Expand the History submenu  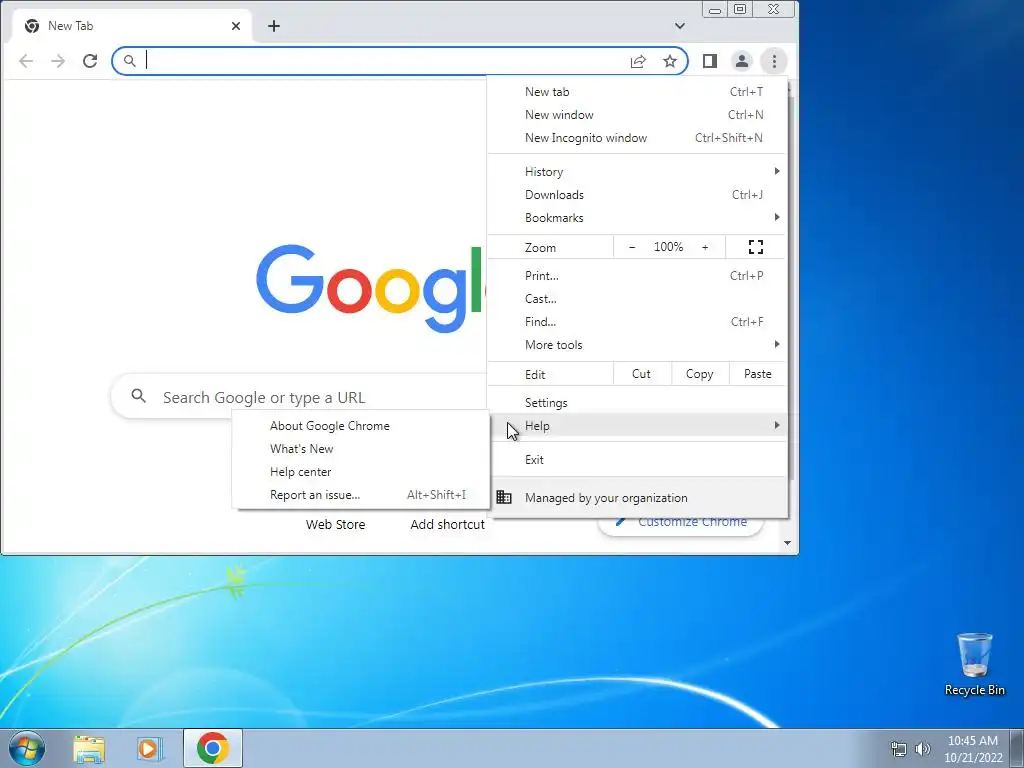[x=637, y=172]
